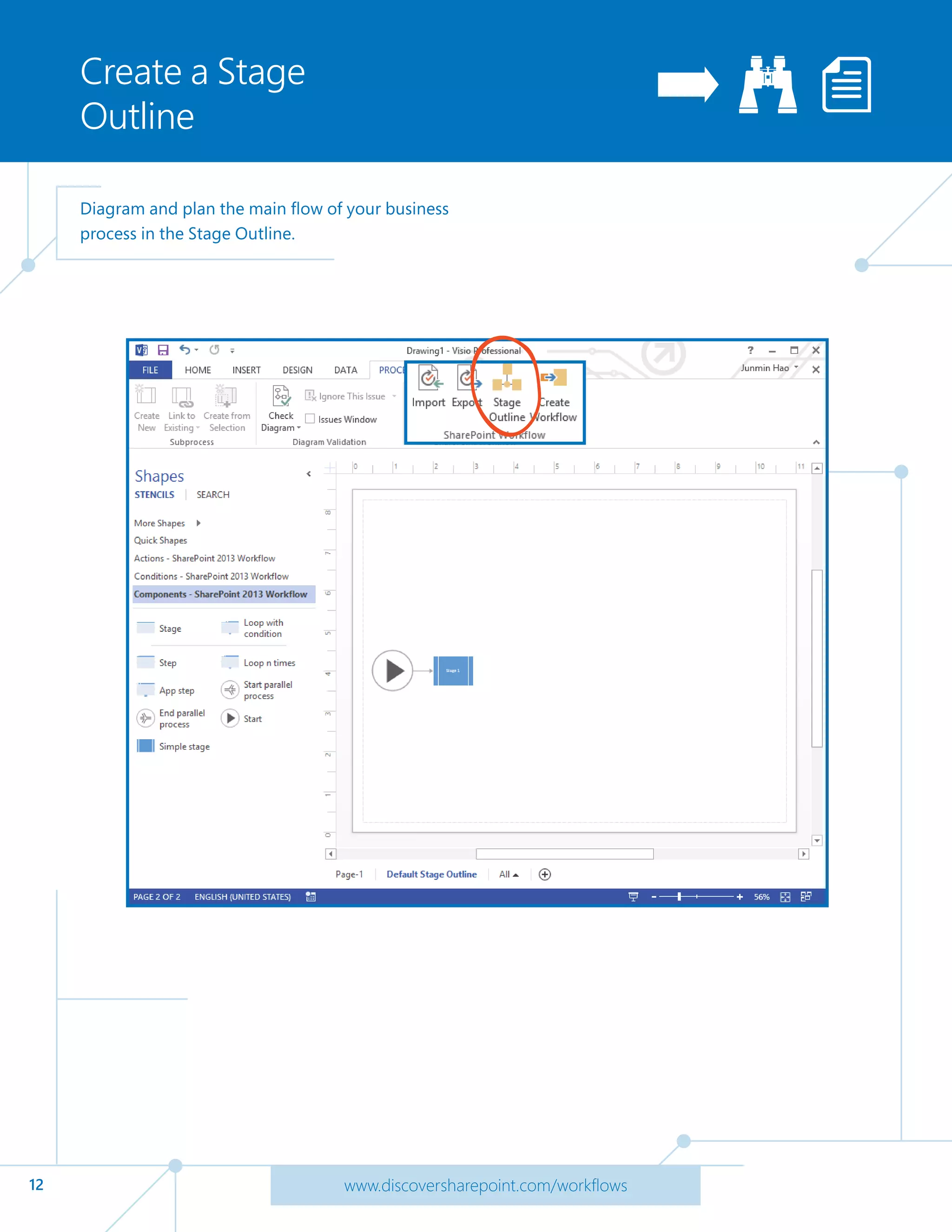Switch to the INSERT ribbon tab
The height and width of the screenshot is (1232, 952).
pos(246,370)
